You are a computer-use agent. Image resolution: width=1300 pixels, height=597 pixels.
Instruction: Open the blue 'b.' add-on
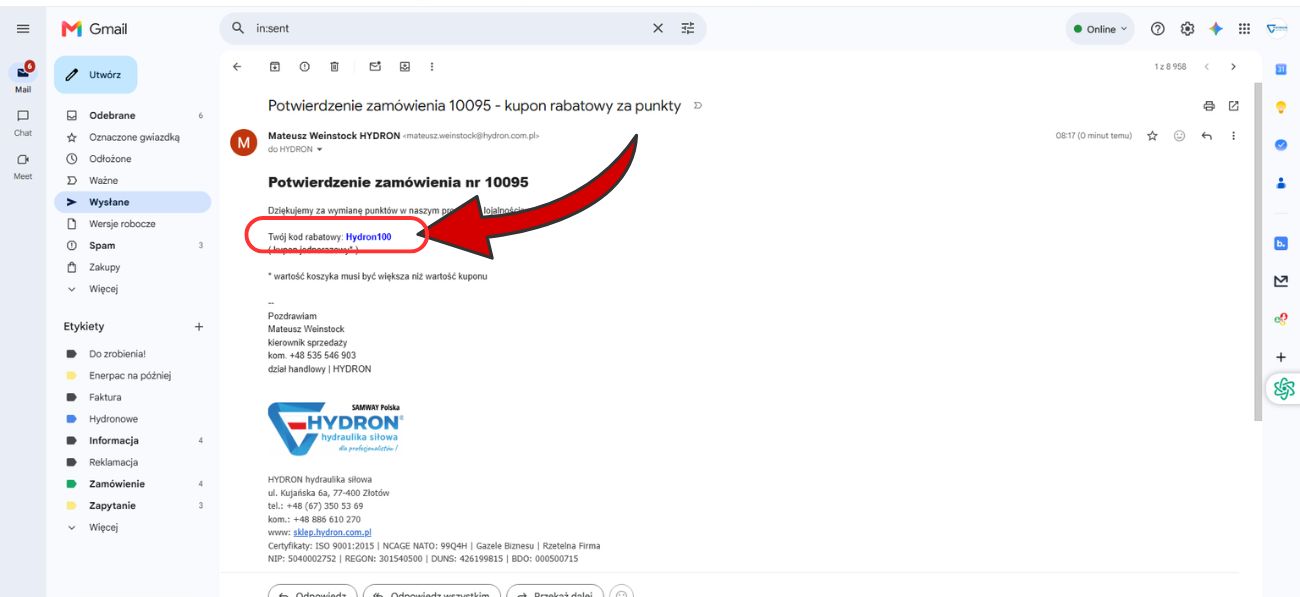(x=1280, y=243)
